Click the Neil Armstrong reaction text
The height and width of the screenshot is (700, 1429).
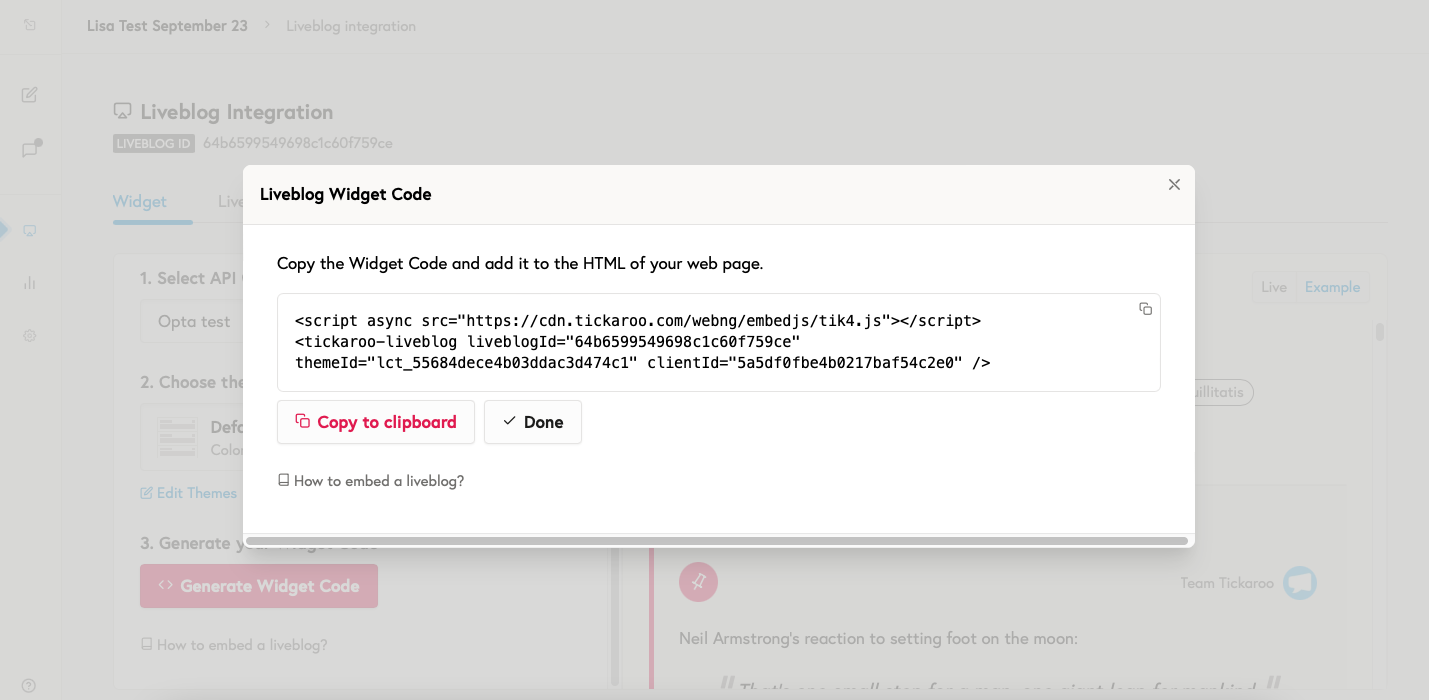click(878, 638)
